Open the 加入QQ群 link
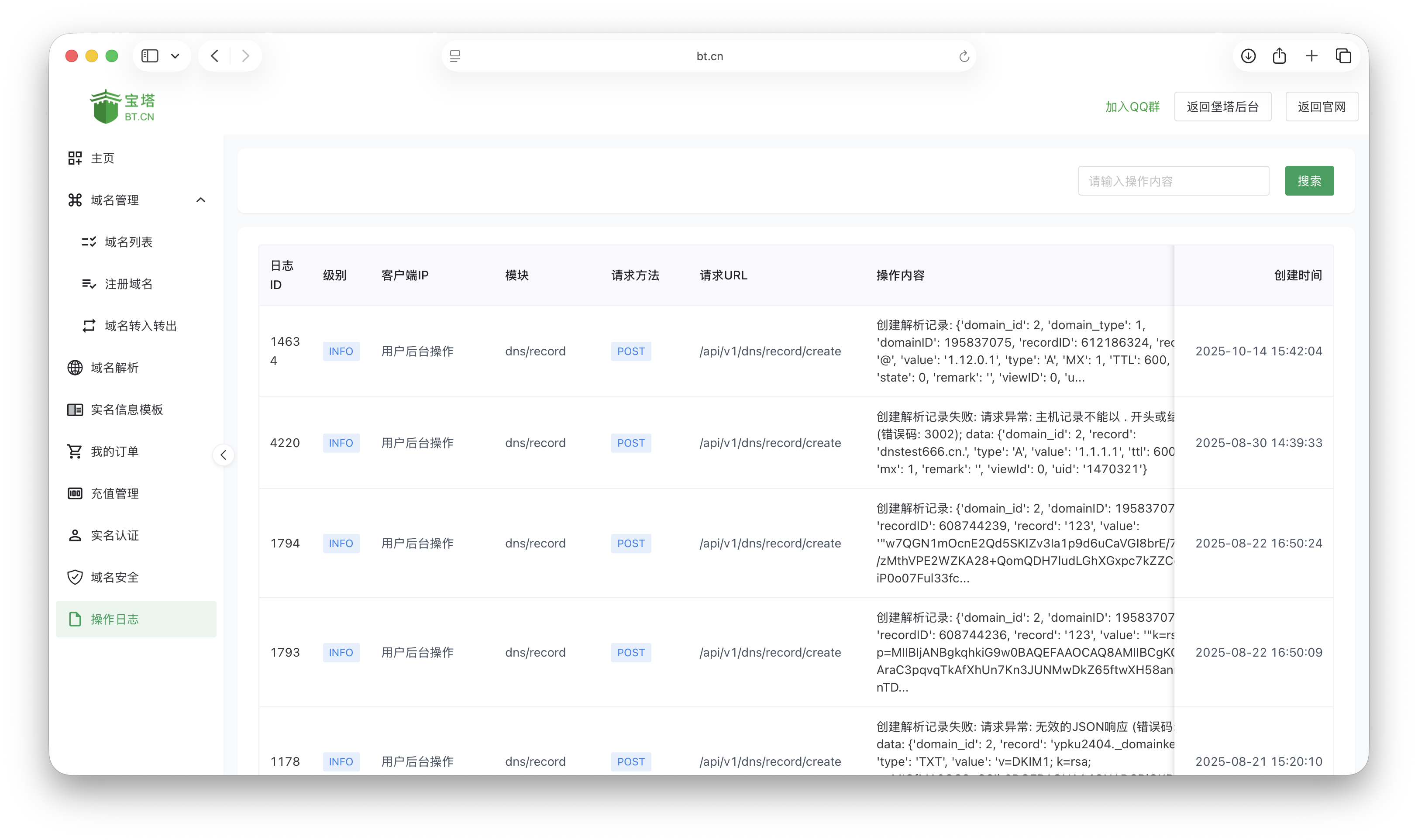The image size is (1418, 840). (1132, 107)
